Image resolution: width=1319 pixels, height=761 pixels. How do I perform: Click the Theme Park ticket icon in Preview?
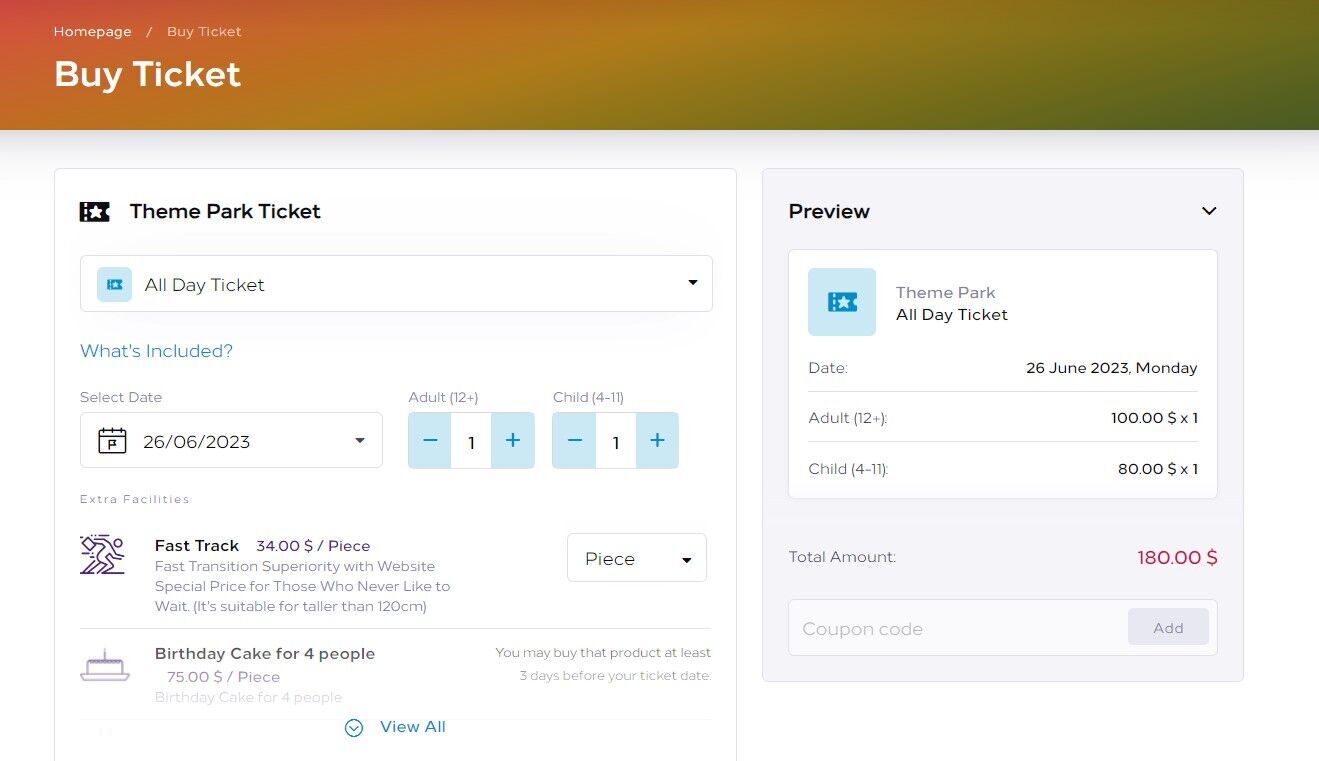pyautogui.click(x=842, y=302)
